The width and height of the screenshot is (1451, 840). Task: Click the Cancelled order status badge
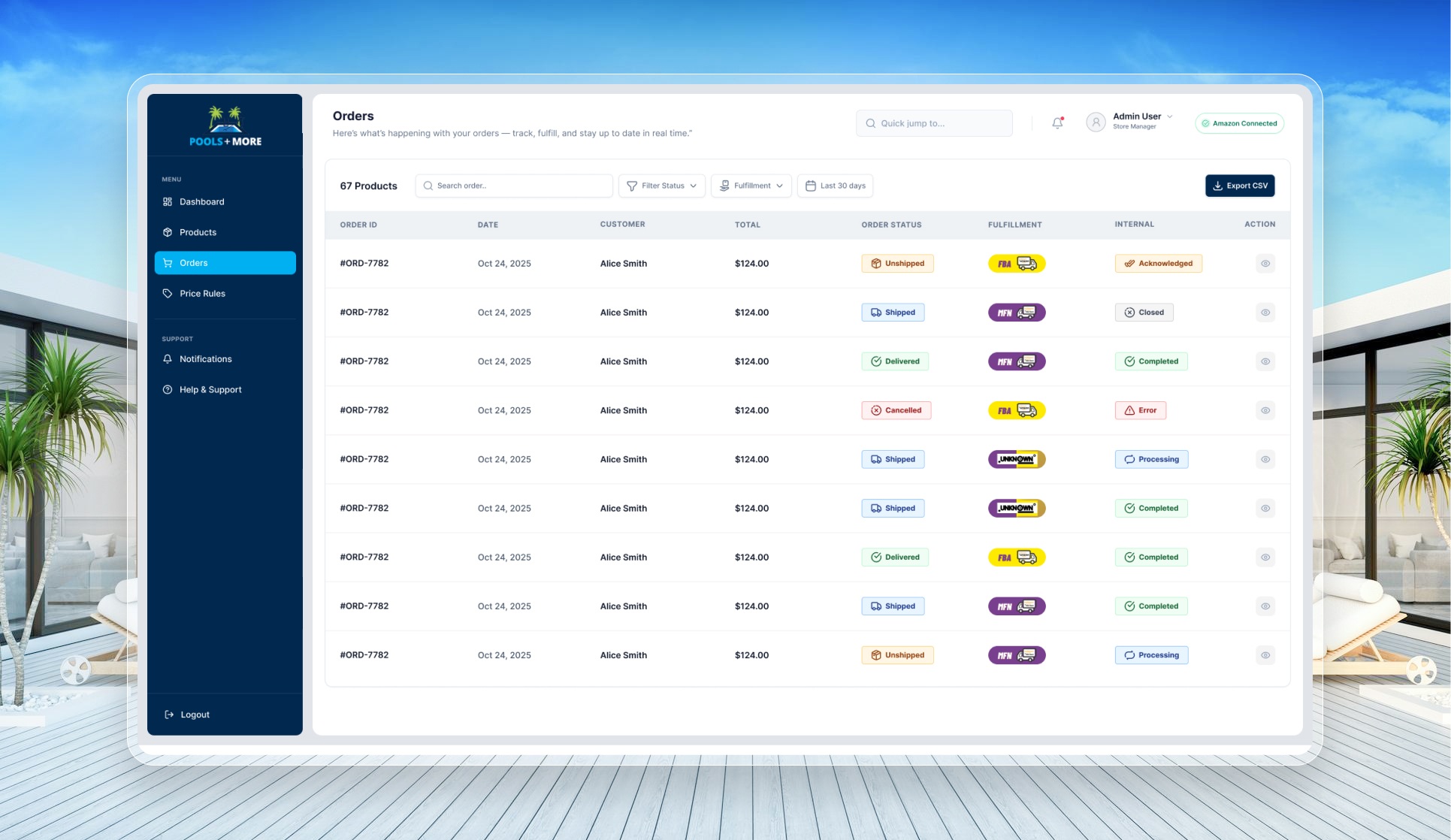coord(896,410)
